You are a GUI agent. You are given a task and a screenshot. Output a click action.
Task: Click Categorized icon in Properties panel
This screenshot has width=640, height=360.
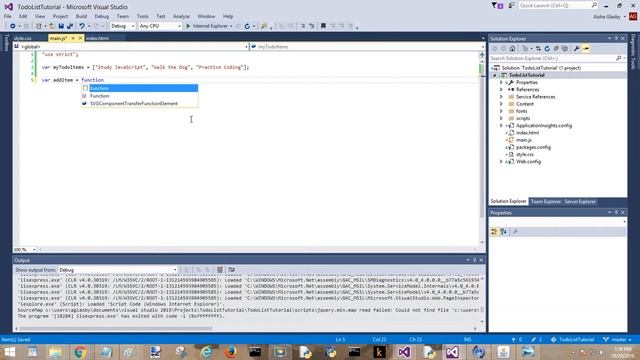[x=494, y=232]
